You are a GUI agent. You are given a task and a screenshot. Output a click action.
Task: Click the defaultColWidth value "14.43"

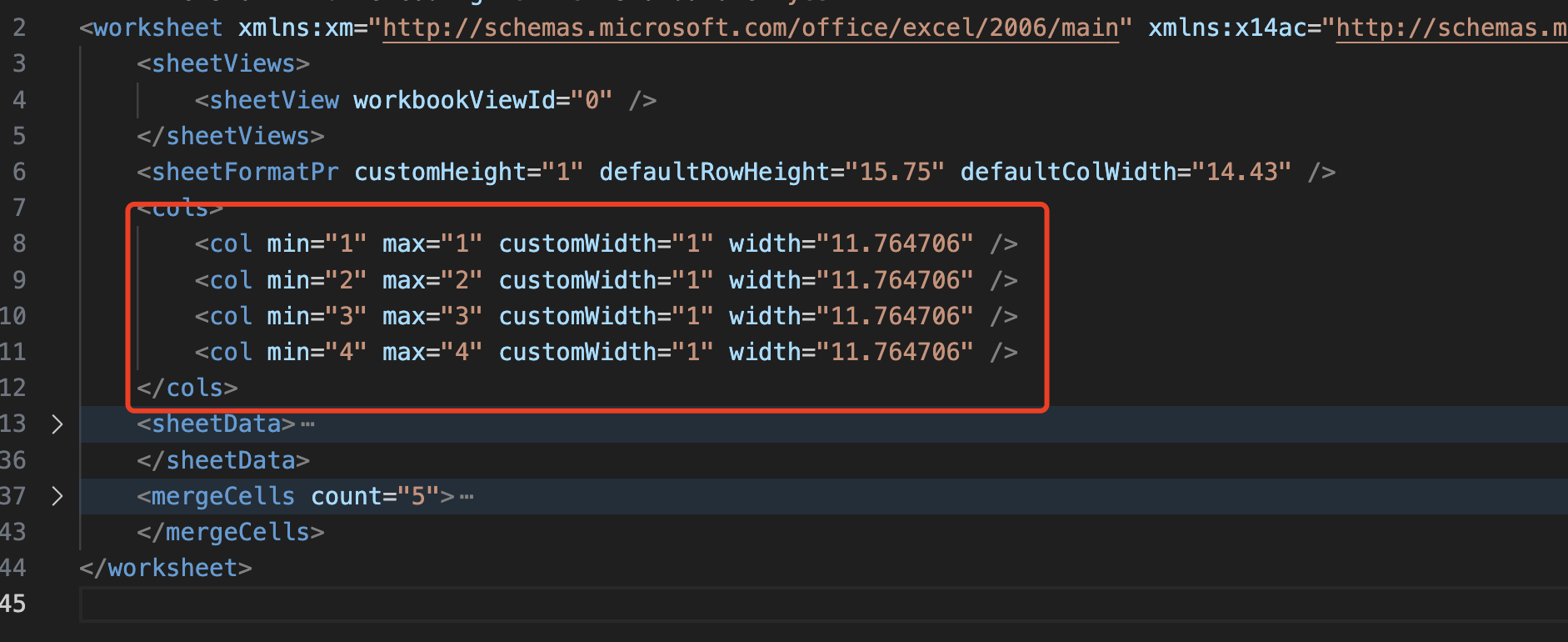click(1241, 172)
